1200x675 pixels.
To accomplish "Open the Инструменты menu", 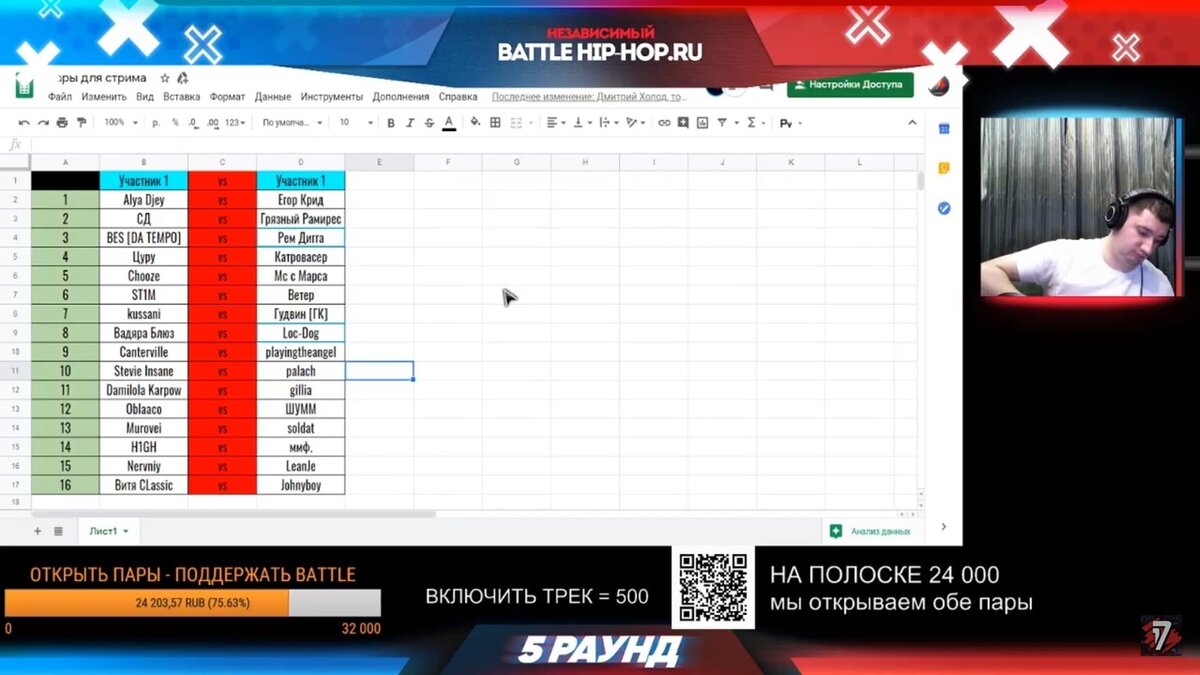I will click(x=331, y=97).
